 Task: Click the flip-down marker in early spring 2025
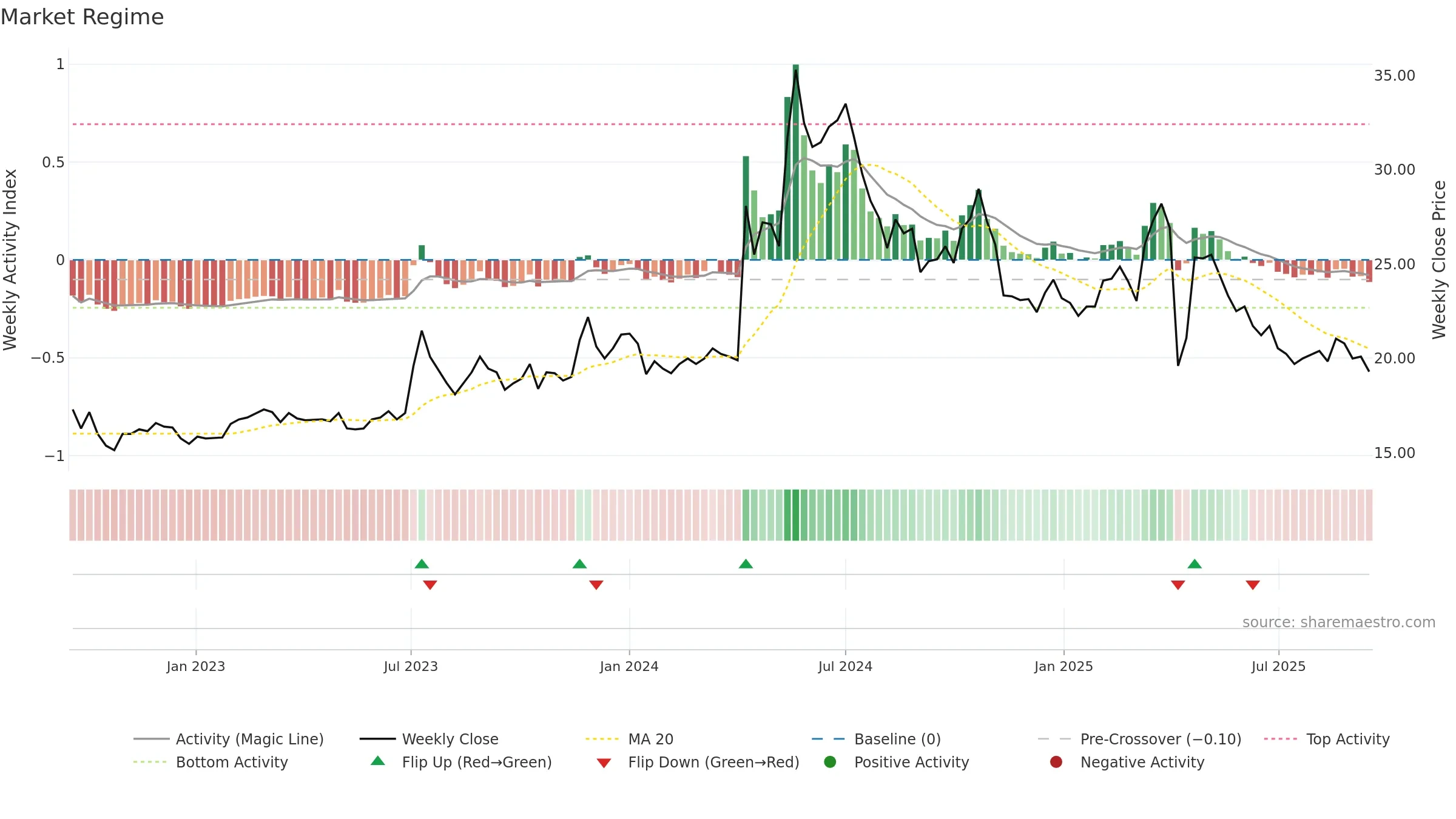click(x=1178, y=585)
